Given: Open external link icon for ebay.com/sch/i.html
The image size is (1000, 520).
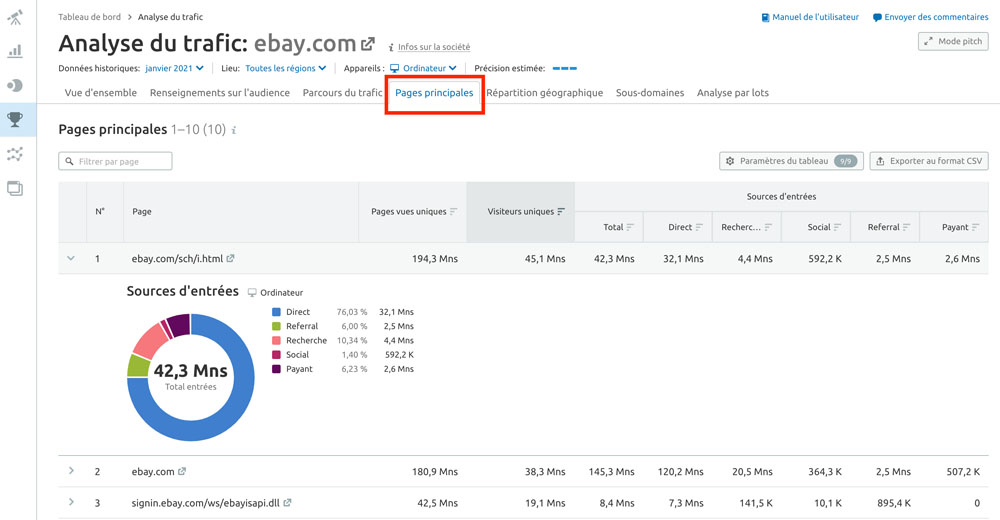Looking at the screenshot, I should [230, 258].
